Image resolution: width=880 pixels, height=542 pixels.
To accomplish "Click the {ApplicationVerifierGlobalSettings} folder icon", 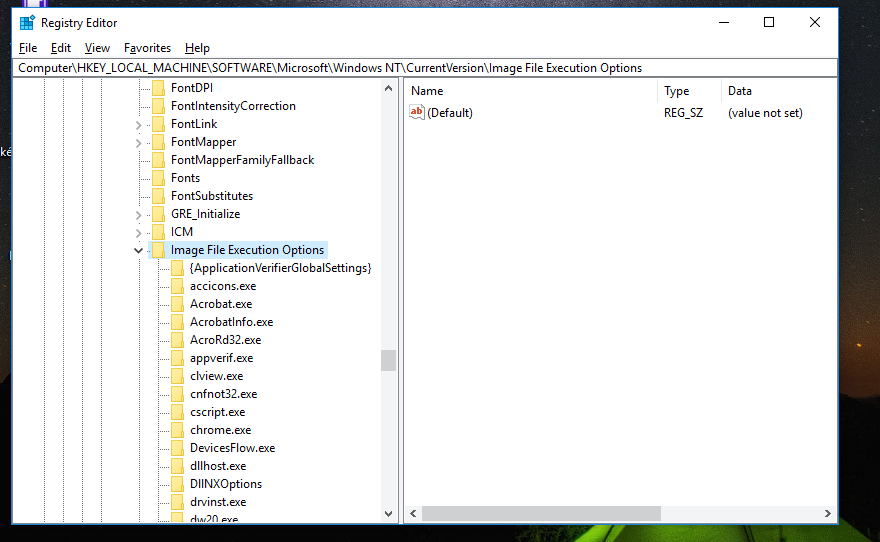I will (177, 268).
